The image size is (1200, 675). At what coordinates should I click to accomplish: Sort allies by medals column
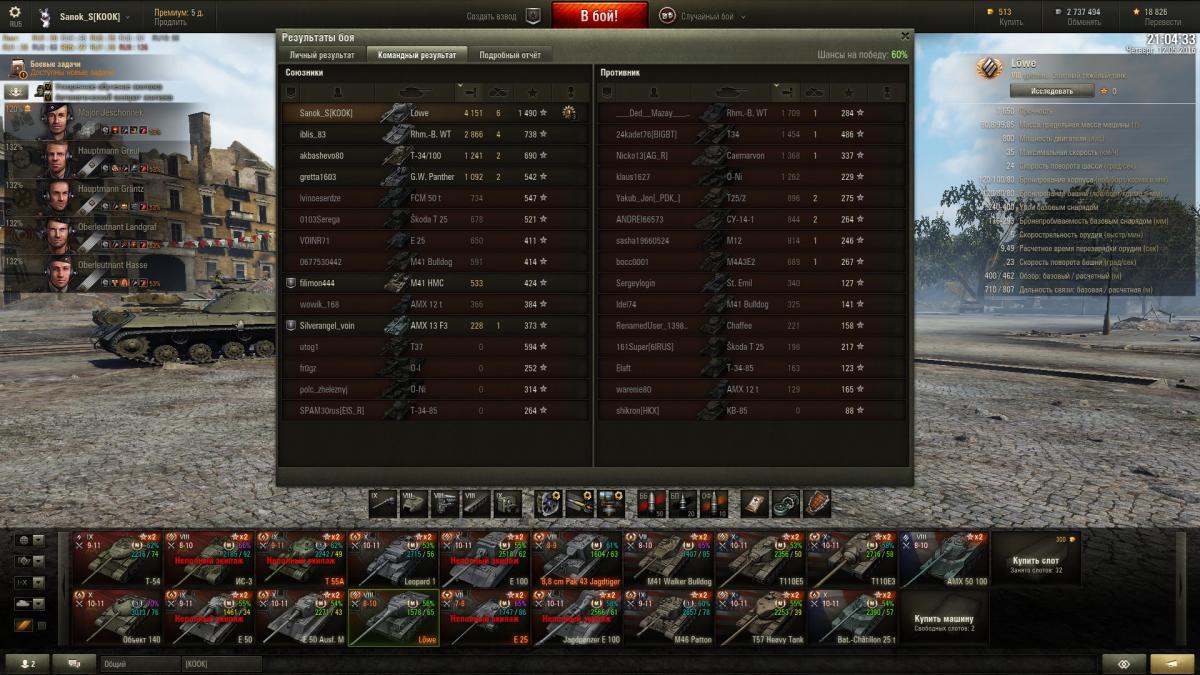tap(570, 92)
